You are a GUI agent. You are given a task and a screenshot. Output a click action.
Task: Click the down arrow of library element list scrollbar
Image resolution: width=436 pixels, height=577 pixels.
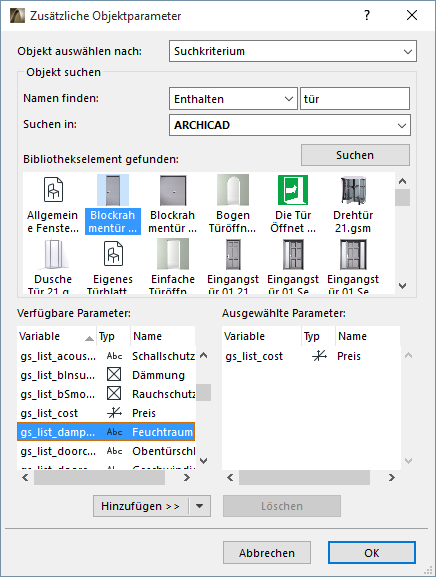pyautogui.click(x=403, y=285)
